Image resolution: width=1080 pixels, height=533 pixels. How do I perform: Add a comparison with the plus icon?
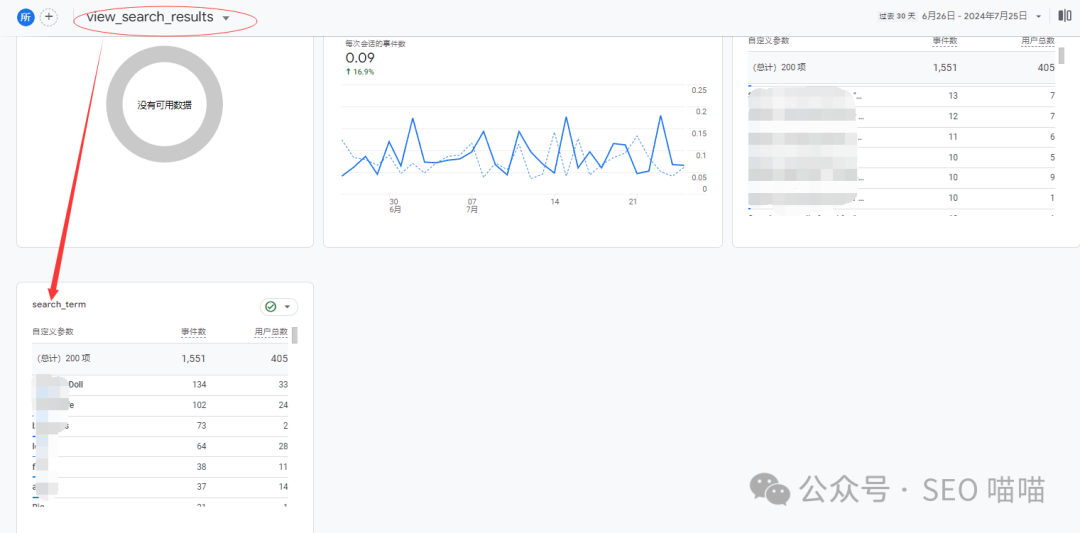click(49, 17)
